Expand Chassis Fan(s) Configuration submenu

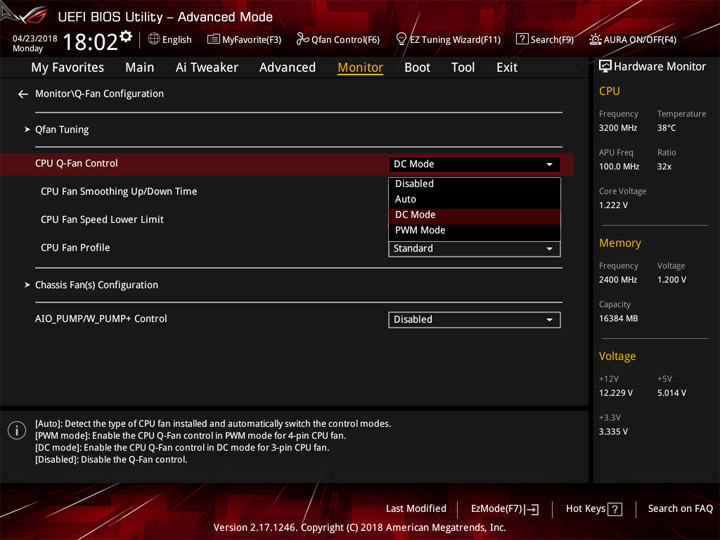(96, 285)
